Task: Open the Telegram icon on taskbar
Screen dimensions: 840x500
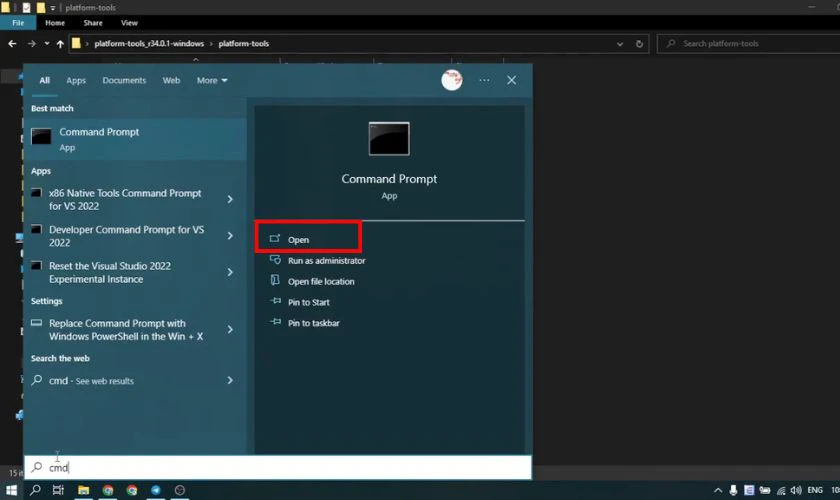Action: (x=155, y=490)
